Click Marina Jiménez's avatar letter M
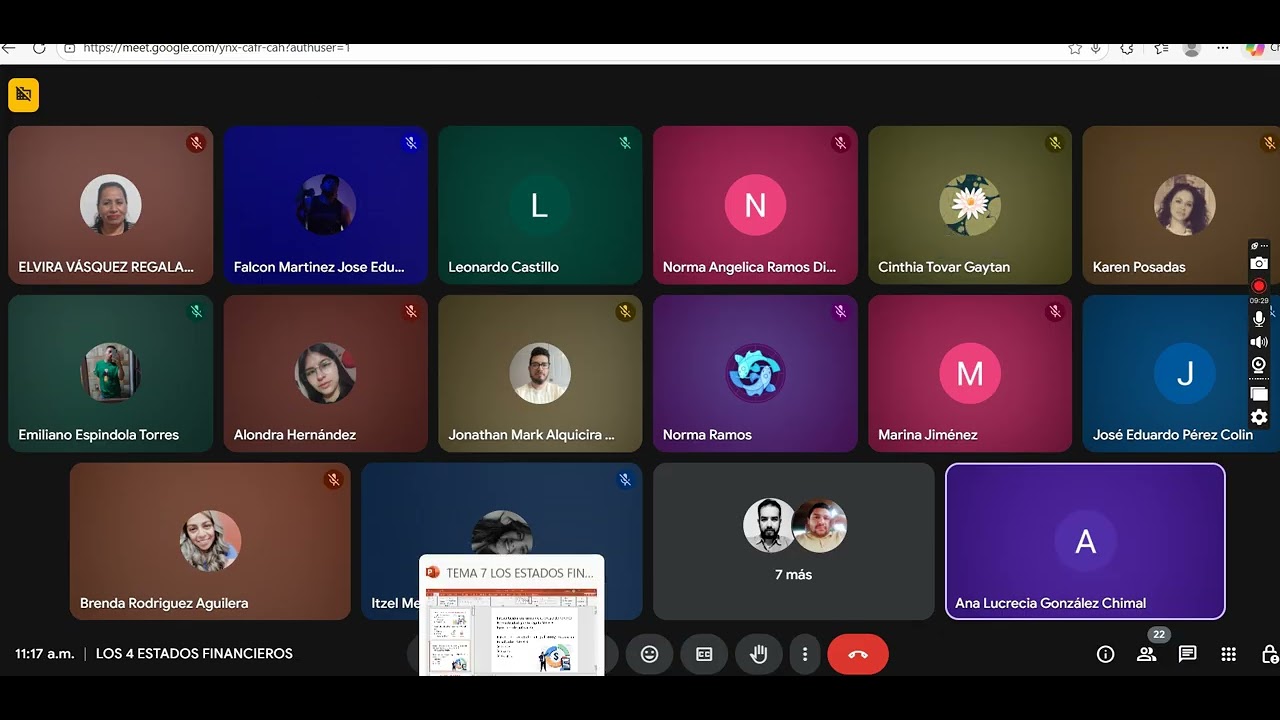 coord(970,373)
